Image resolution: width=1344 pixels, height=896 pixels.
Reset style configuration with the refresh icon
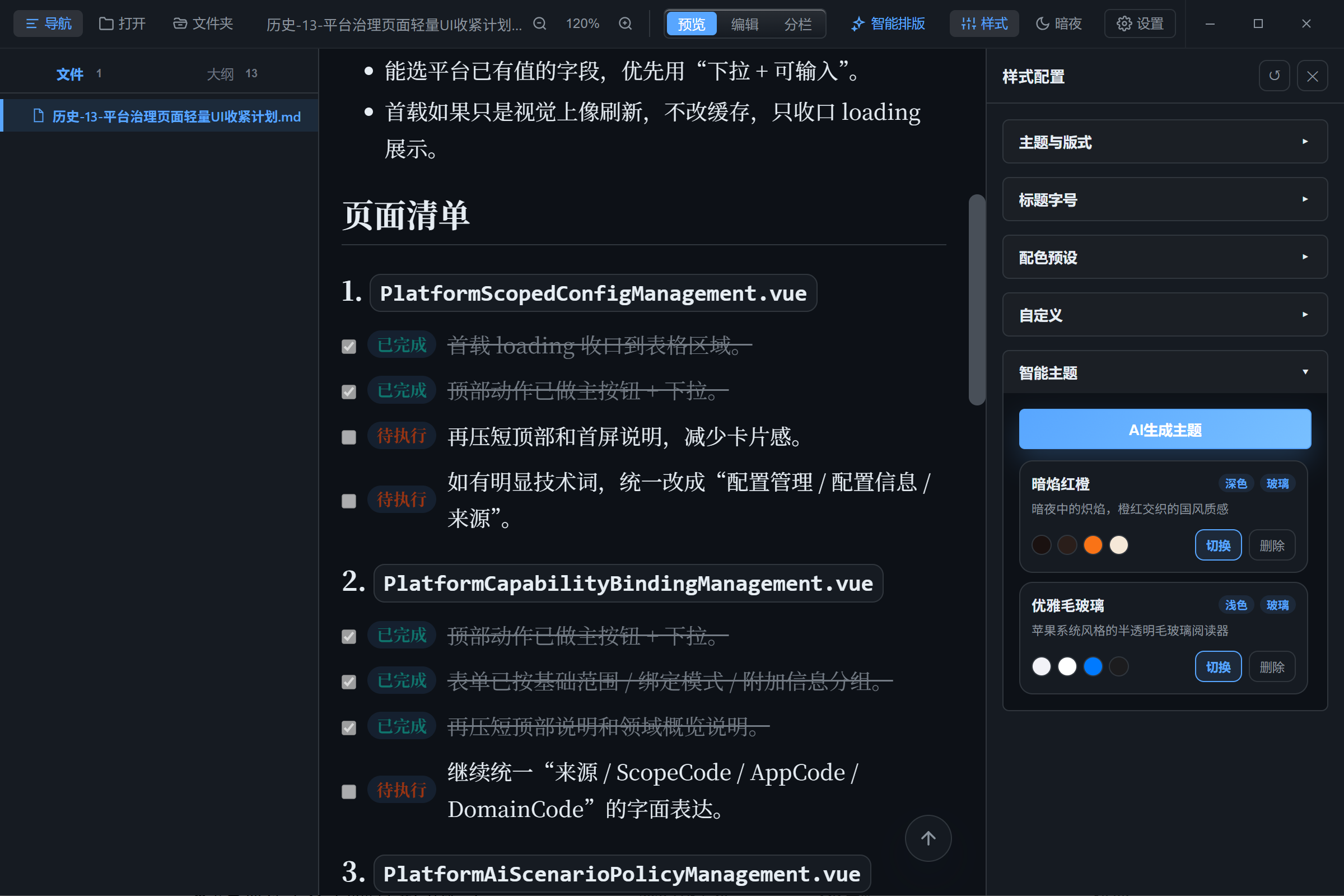pos(1275,76)
